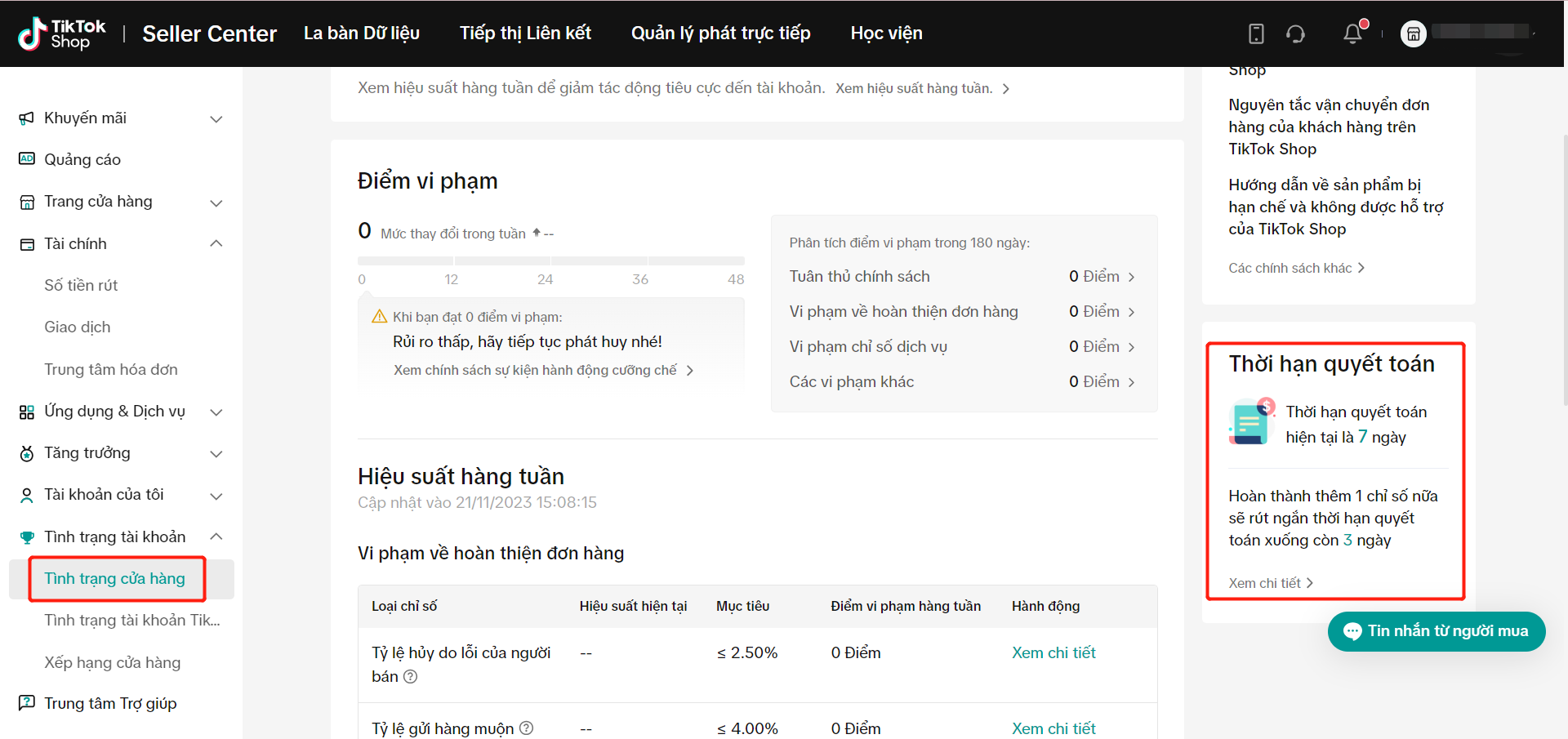Go to Tiếp thị Liên kết tab
Viewport: 1568px width, 739px height.
[x=525, y=33]
